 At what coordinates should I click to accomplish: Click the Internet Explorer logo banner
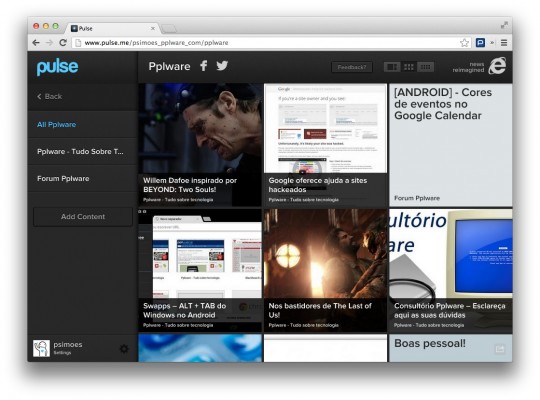point(479,66)
